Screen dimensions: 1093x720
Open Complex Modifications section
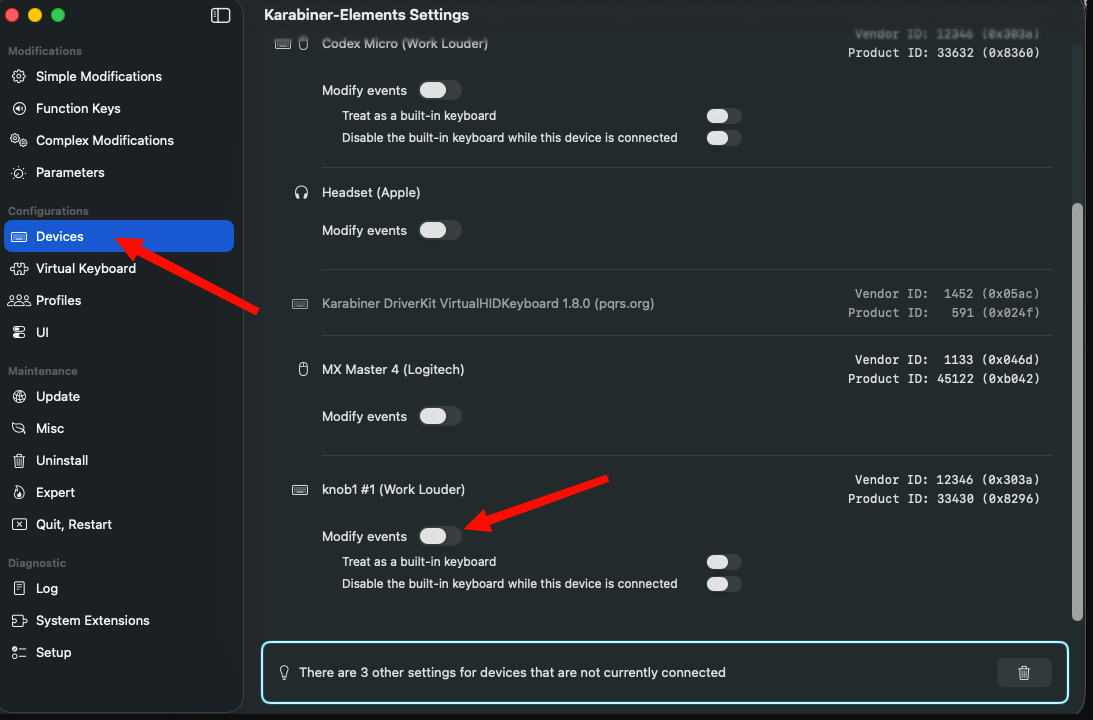(x=119, y=141)
